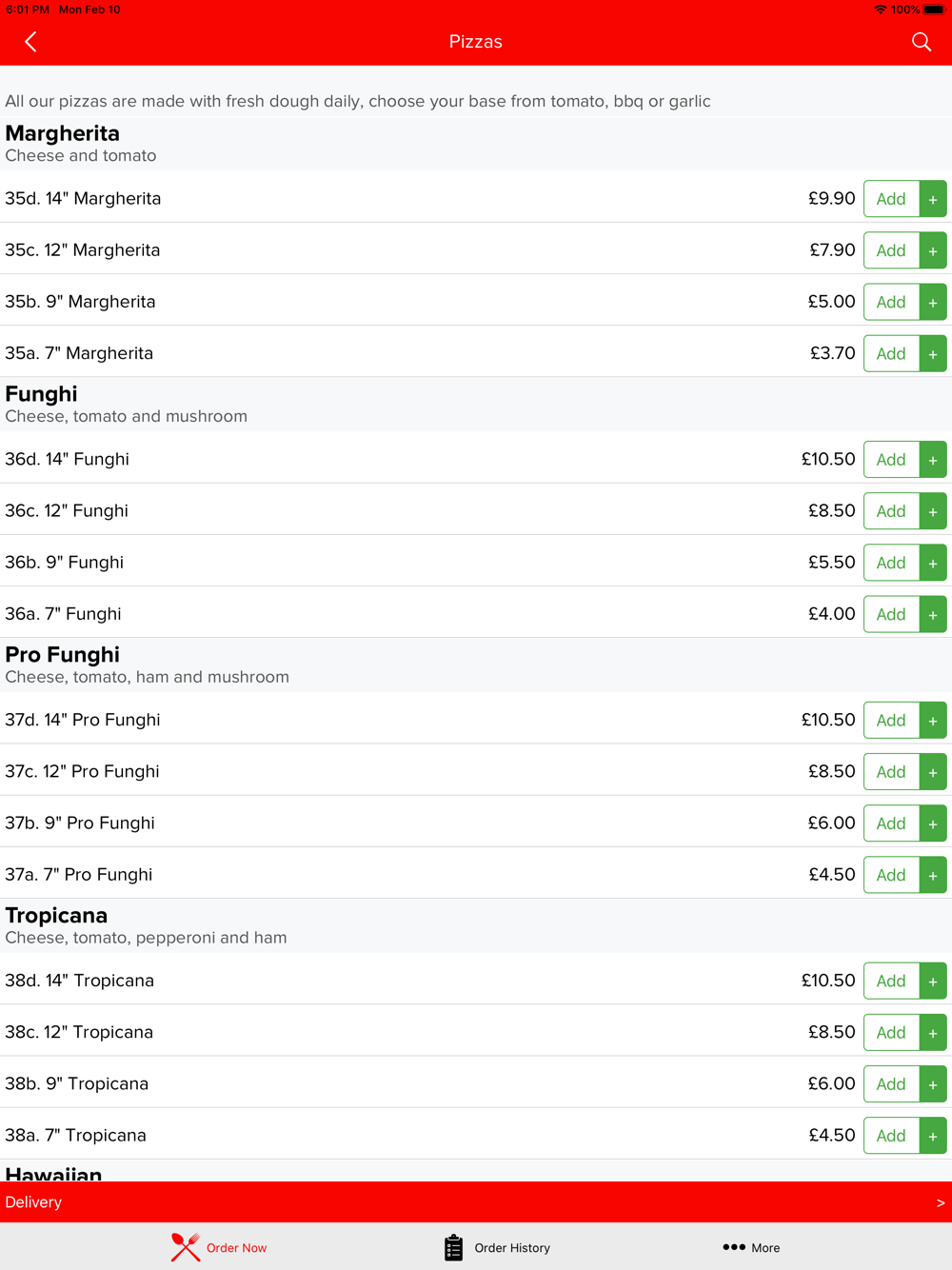Tap plus icon for 12" Pro Funghi
Viewport: 952px width, 1270px height.
tap(933, 772)
